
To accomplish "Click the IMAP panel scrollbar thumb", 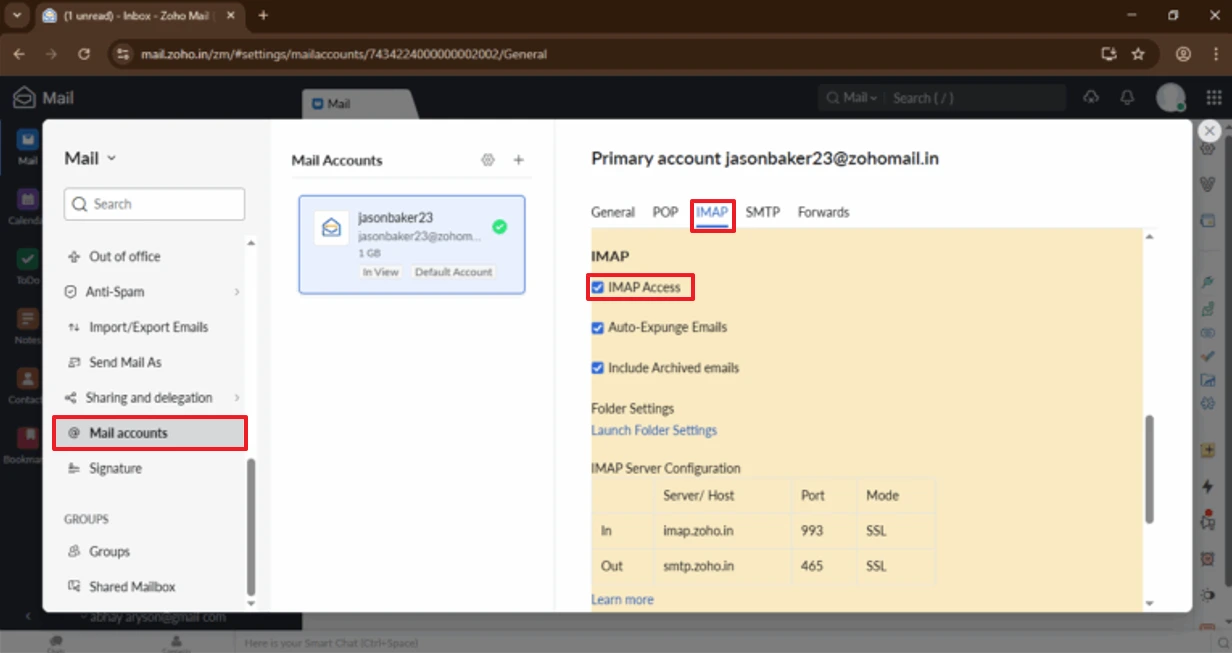I will pyautogui.click(x=1149, y=468).
